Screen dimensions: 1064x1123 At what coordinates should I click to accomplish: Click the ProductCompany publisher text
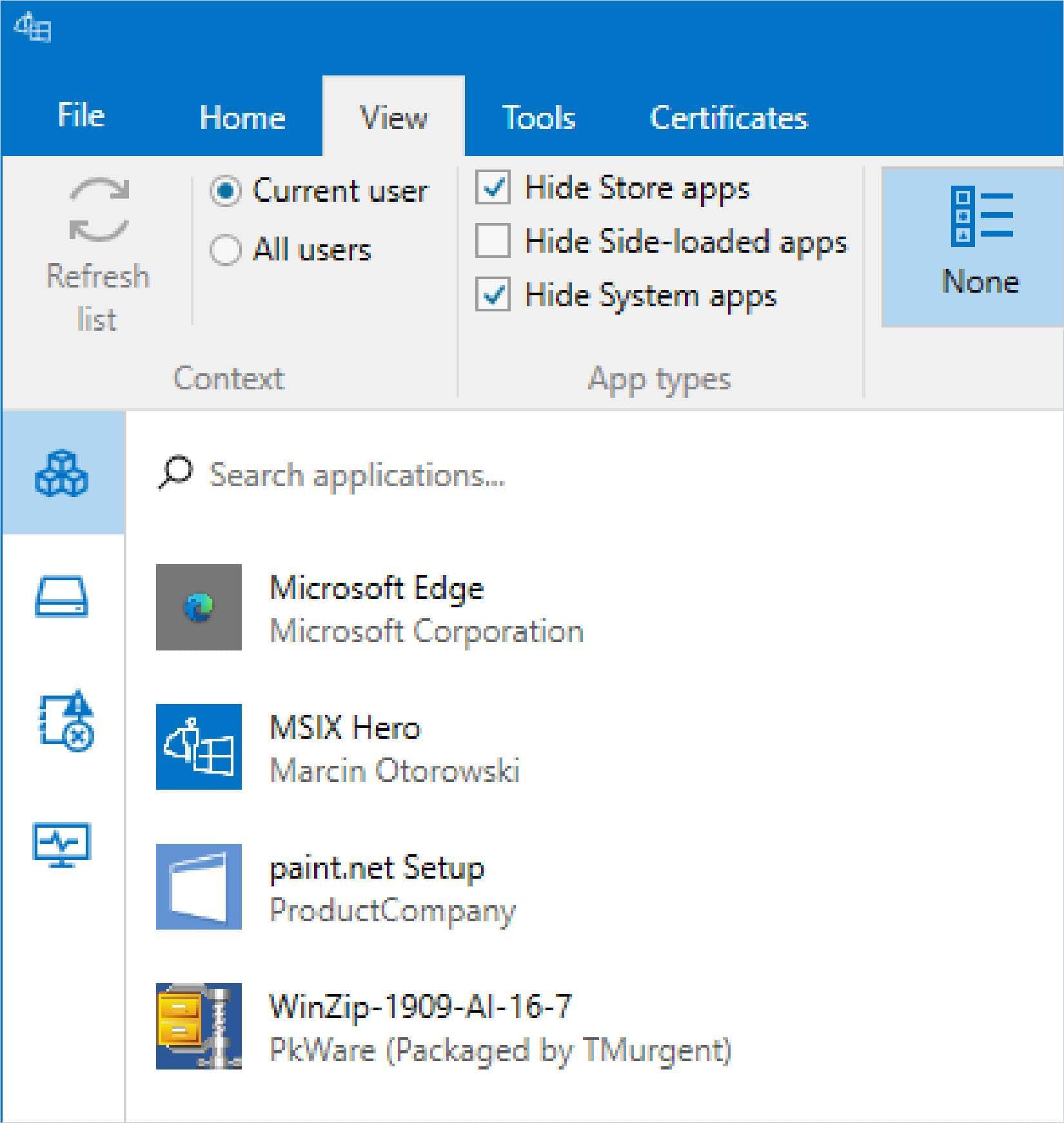pos(393,911)
